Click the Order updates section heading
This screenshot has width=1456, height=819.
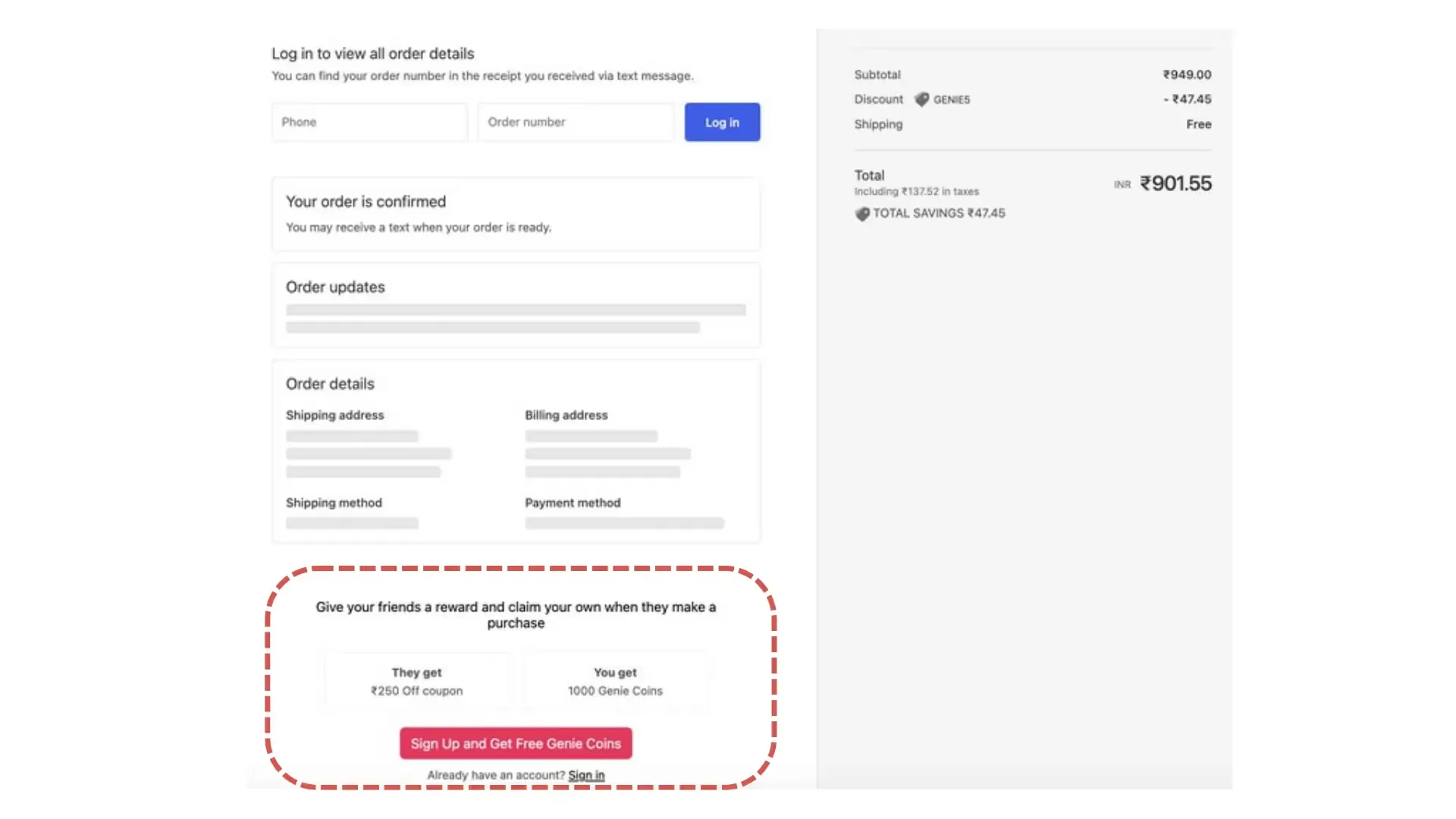coord(335,287)
